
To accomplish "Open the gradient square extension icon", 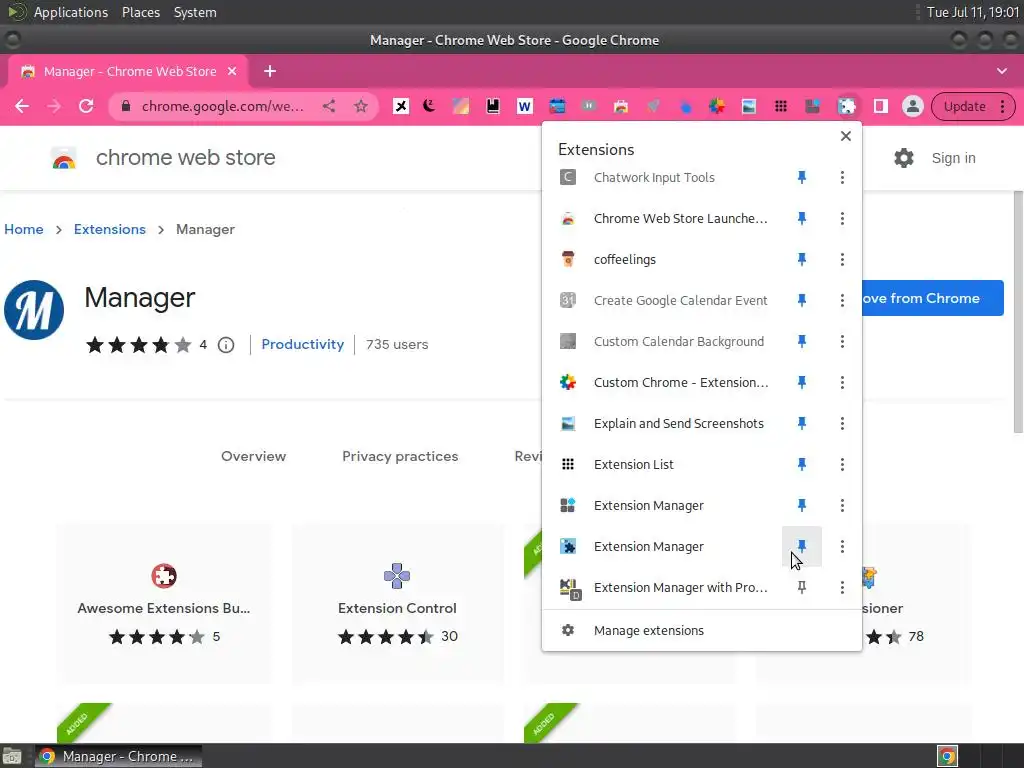I will [x=461, y=106].
